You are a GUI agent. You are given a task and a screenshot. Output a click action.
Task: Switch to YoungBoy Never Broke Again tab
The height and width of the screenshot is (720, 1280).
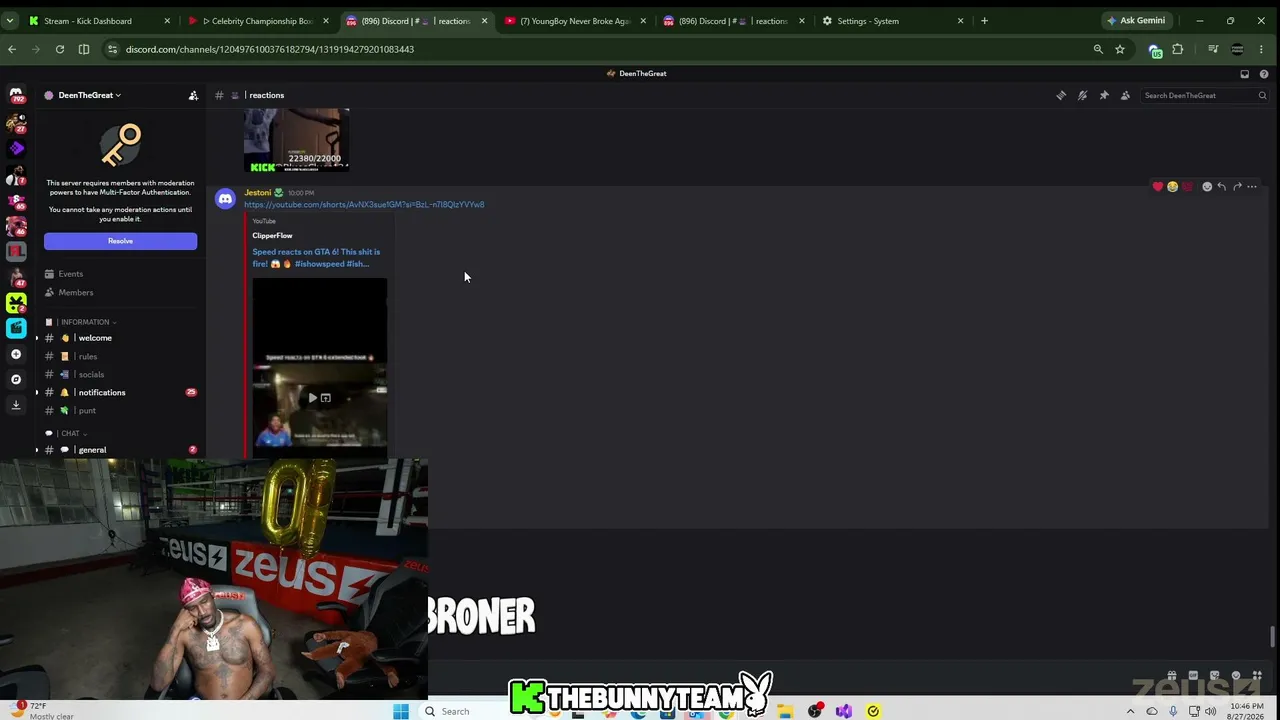click(574, 20)
